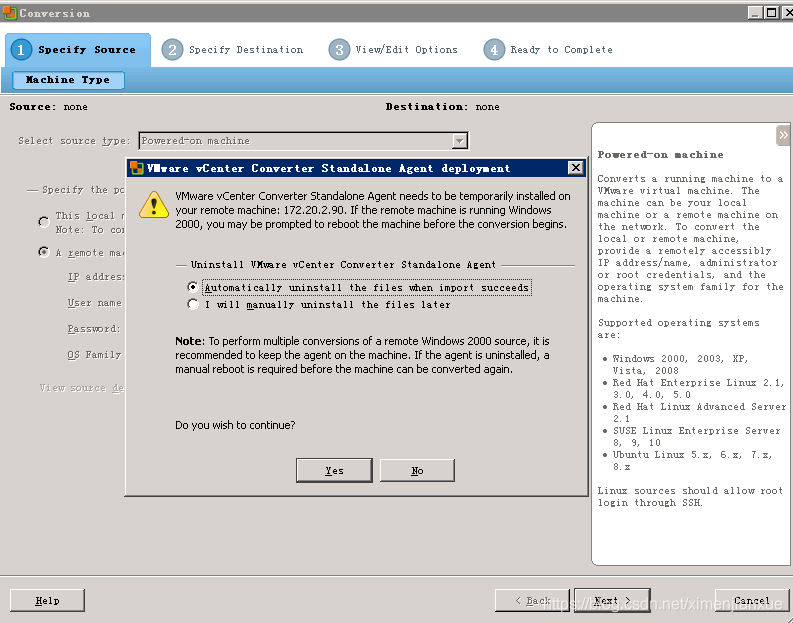Close the Agent deployment dialog
The image size is (793, 623).
[576, 168]
